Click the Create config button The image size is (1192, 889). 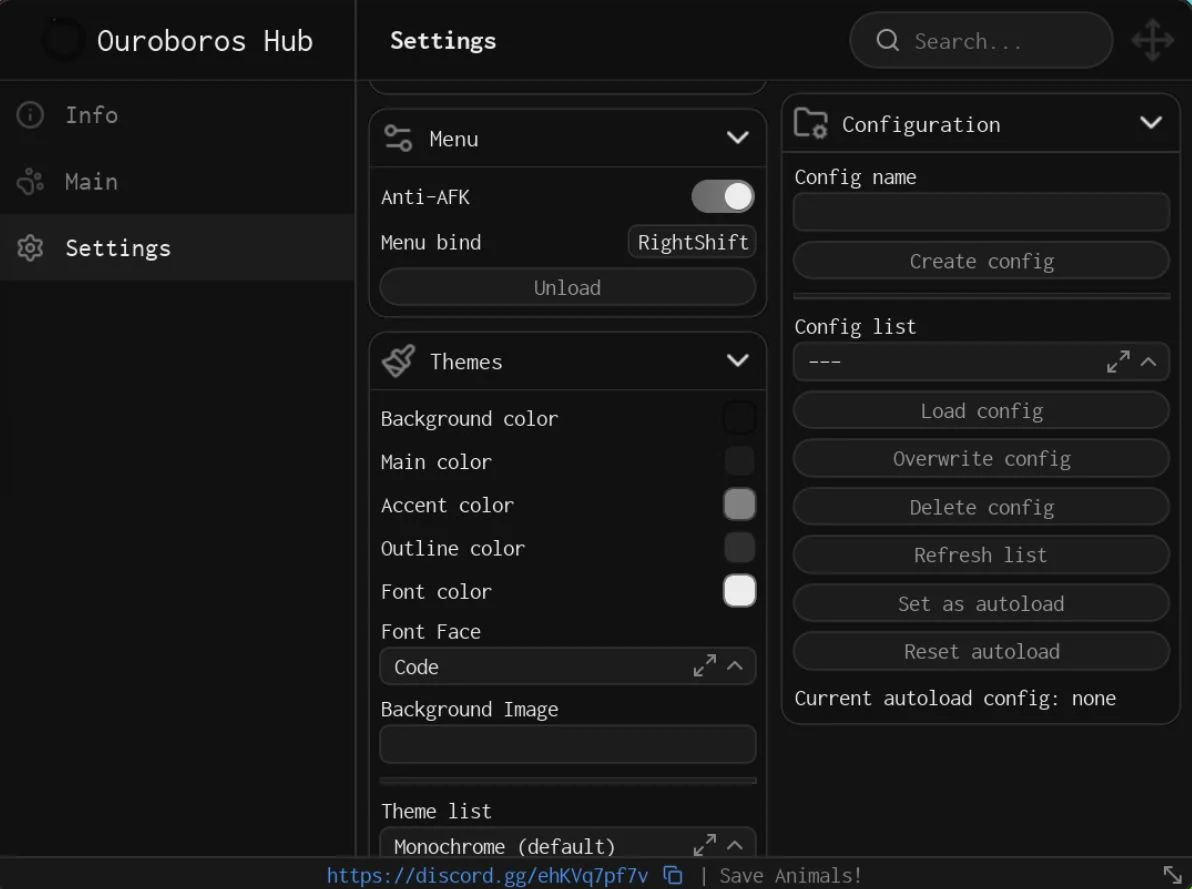click(x=981, y=262)
